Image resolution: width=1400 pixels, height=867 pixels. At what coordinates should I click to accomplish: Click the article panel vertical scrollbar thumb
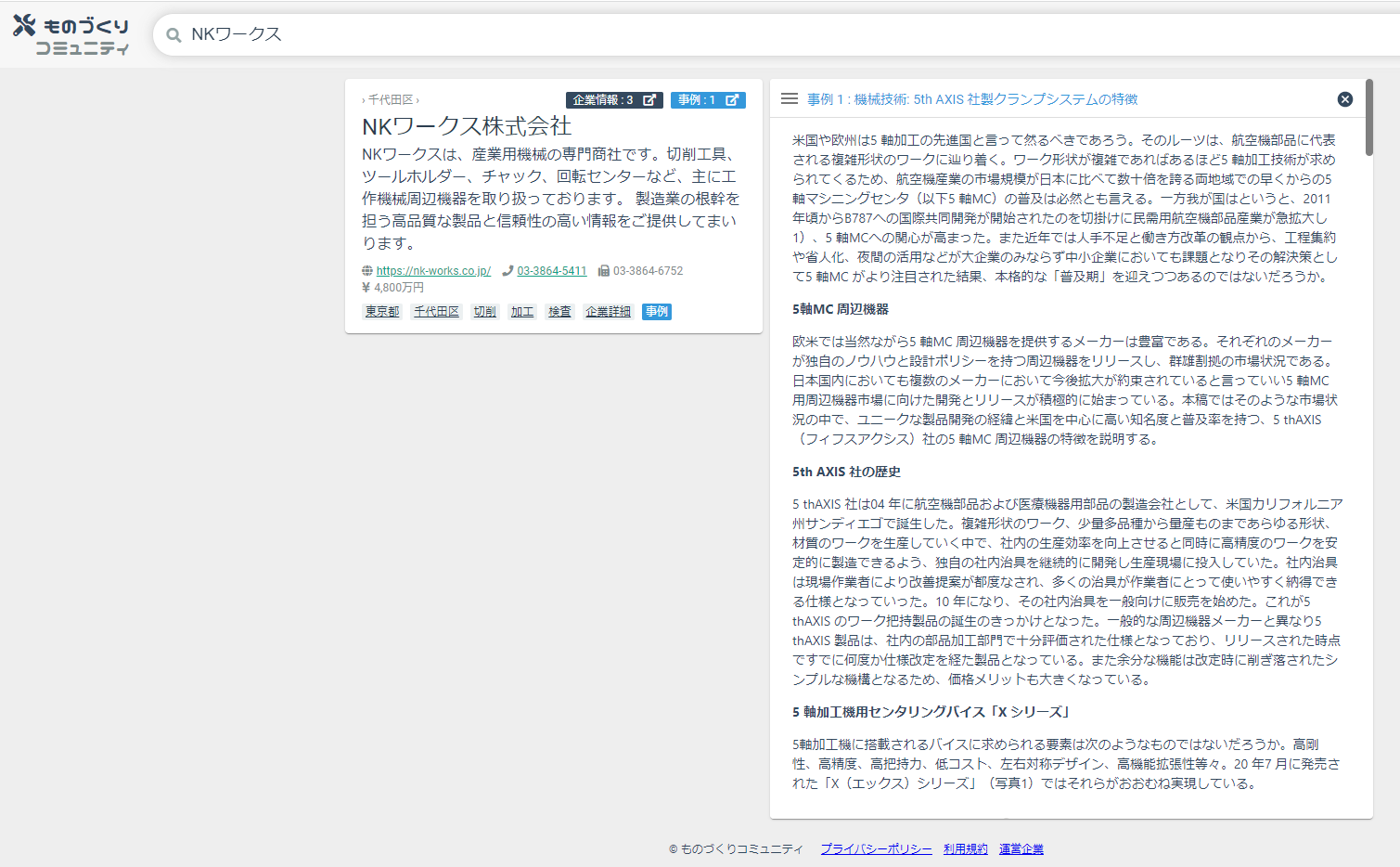tap(1369, 118)
